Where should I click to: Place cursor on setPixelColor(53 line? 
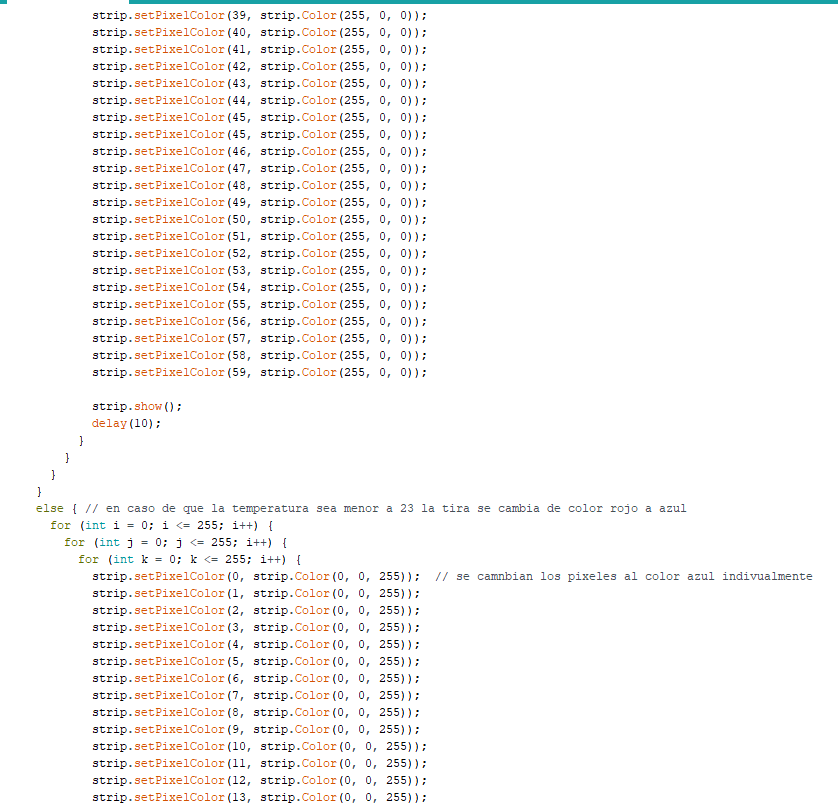click(259, 270)
